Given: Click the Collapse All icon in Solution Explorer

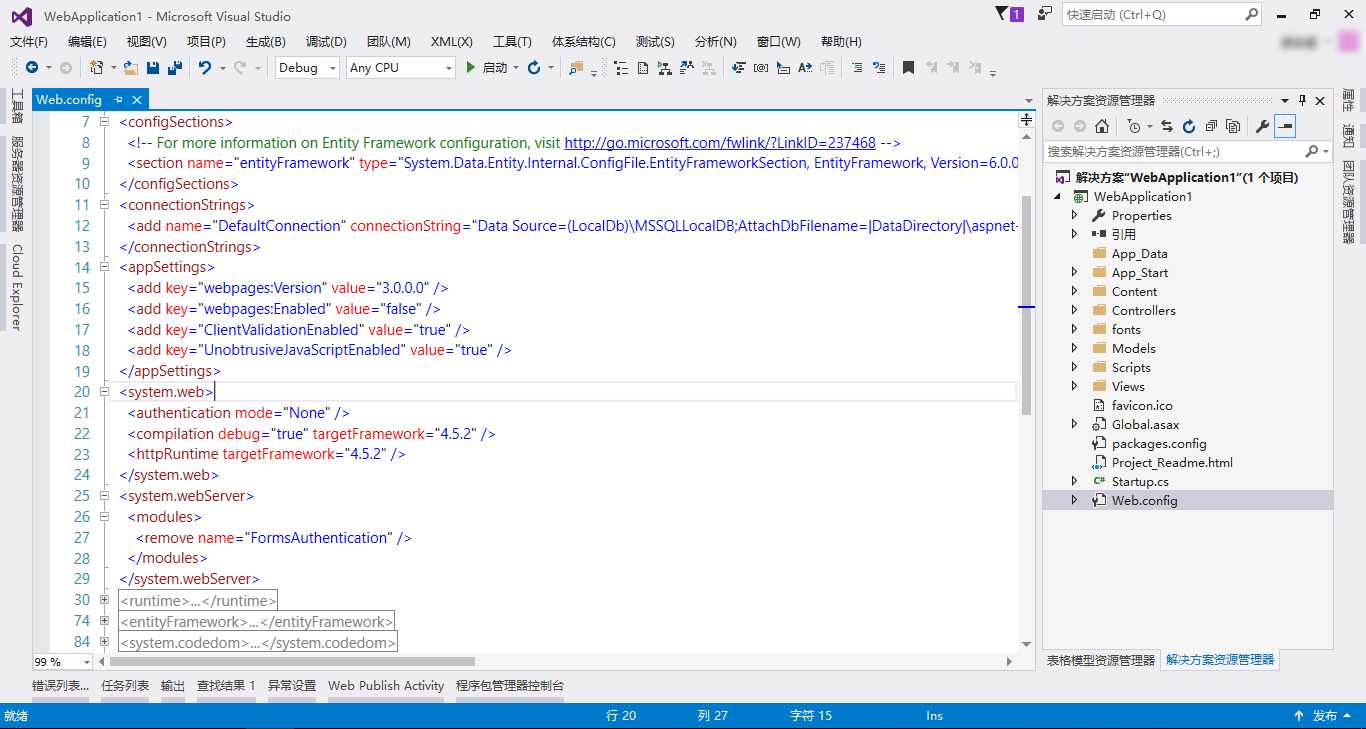Looking at the screenshot, I should click(1211, 126).
